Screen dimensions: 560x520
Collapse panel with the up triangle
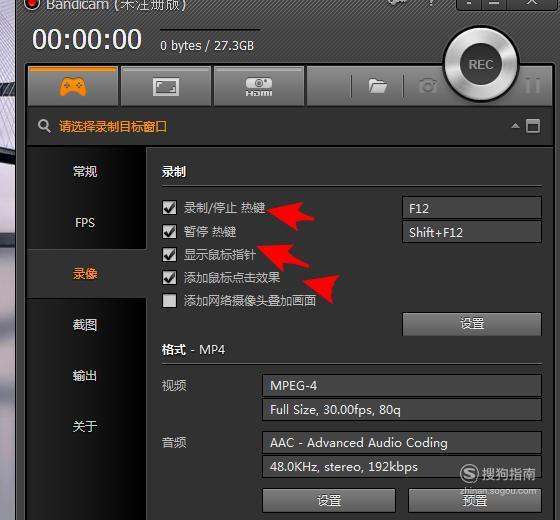(515, 126)
